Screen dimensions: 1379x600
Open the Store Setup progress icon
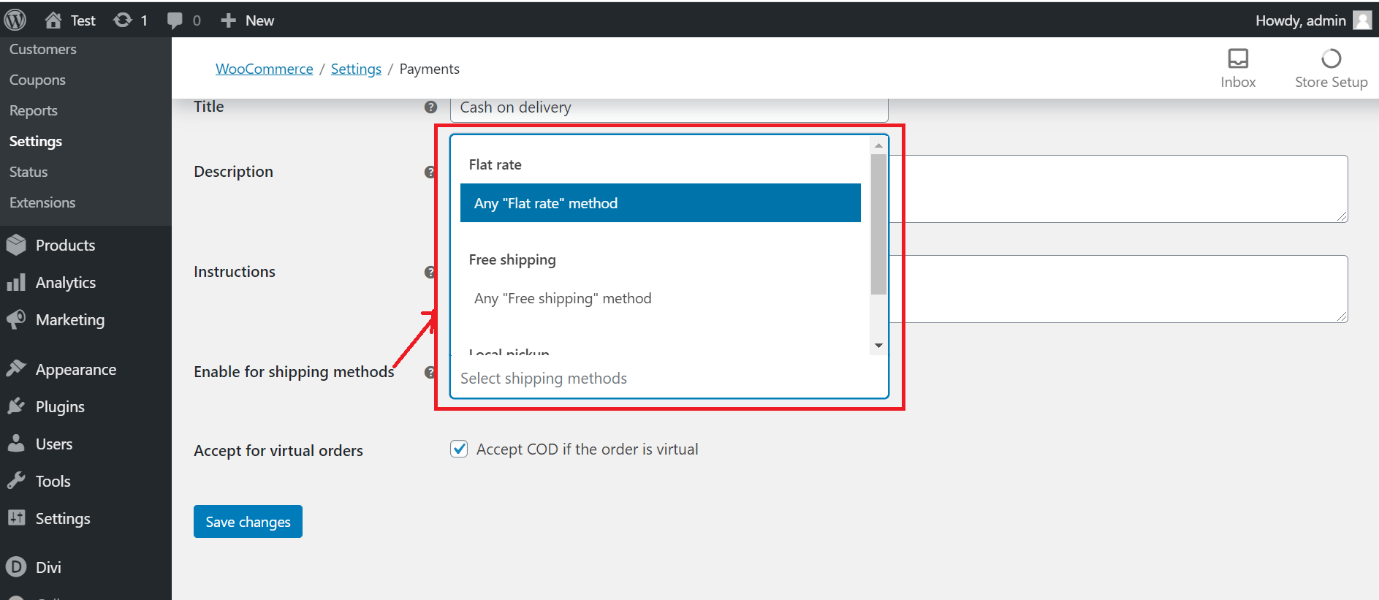coord(1331,58)
